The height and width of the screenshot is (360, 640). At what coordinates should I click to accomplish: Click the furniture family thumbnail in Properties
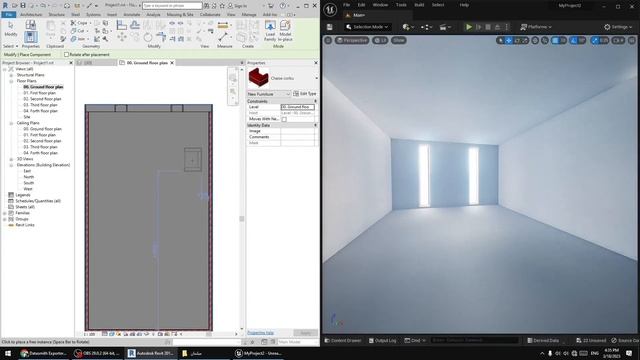(258, 78)
